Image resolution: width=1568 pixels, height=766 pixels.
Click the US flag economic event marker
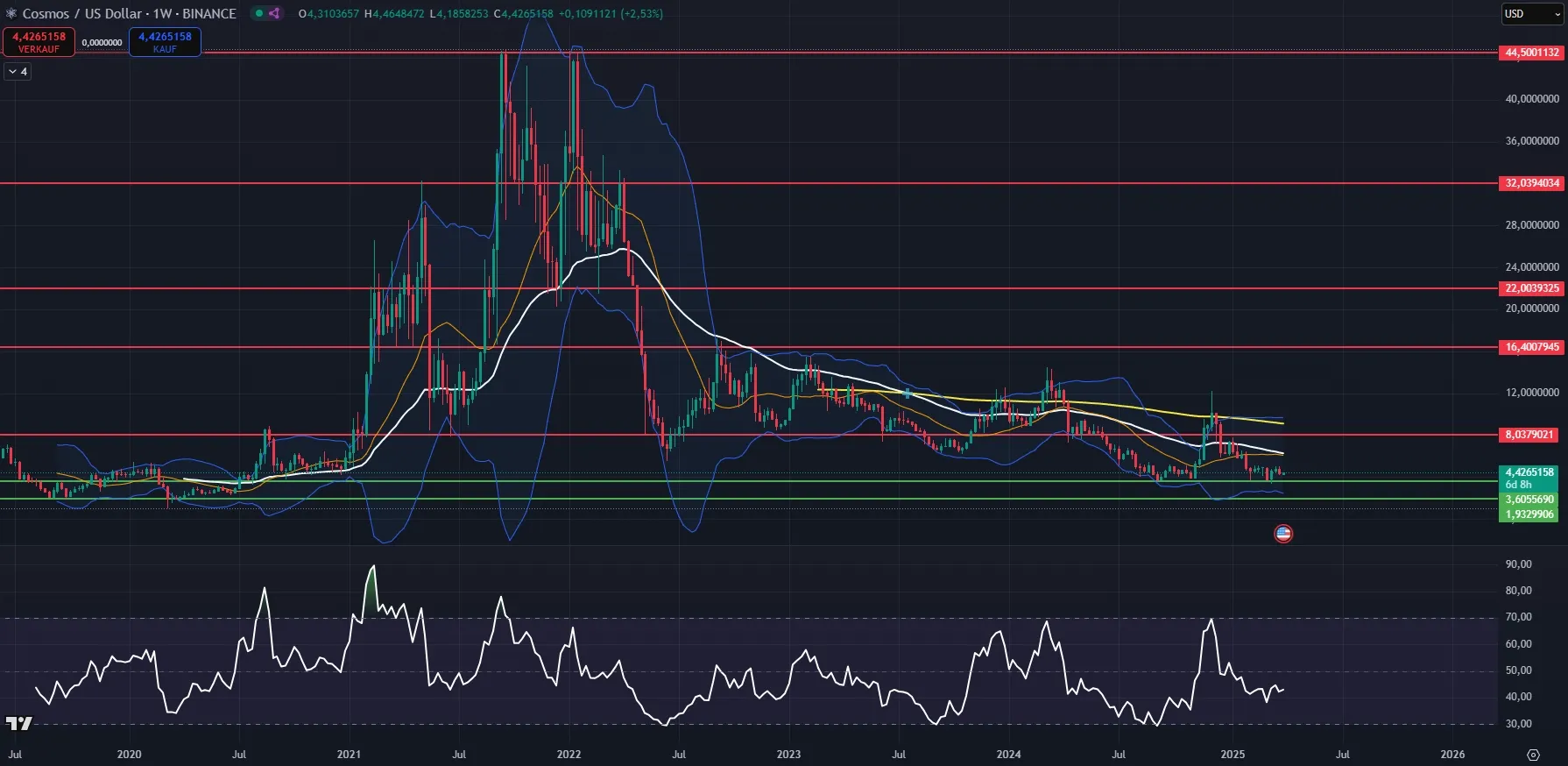(x=1283, y=533)
